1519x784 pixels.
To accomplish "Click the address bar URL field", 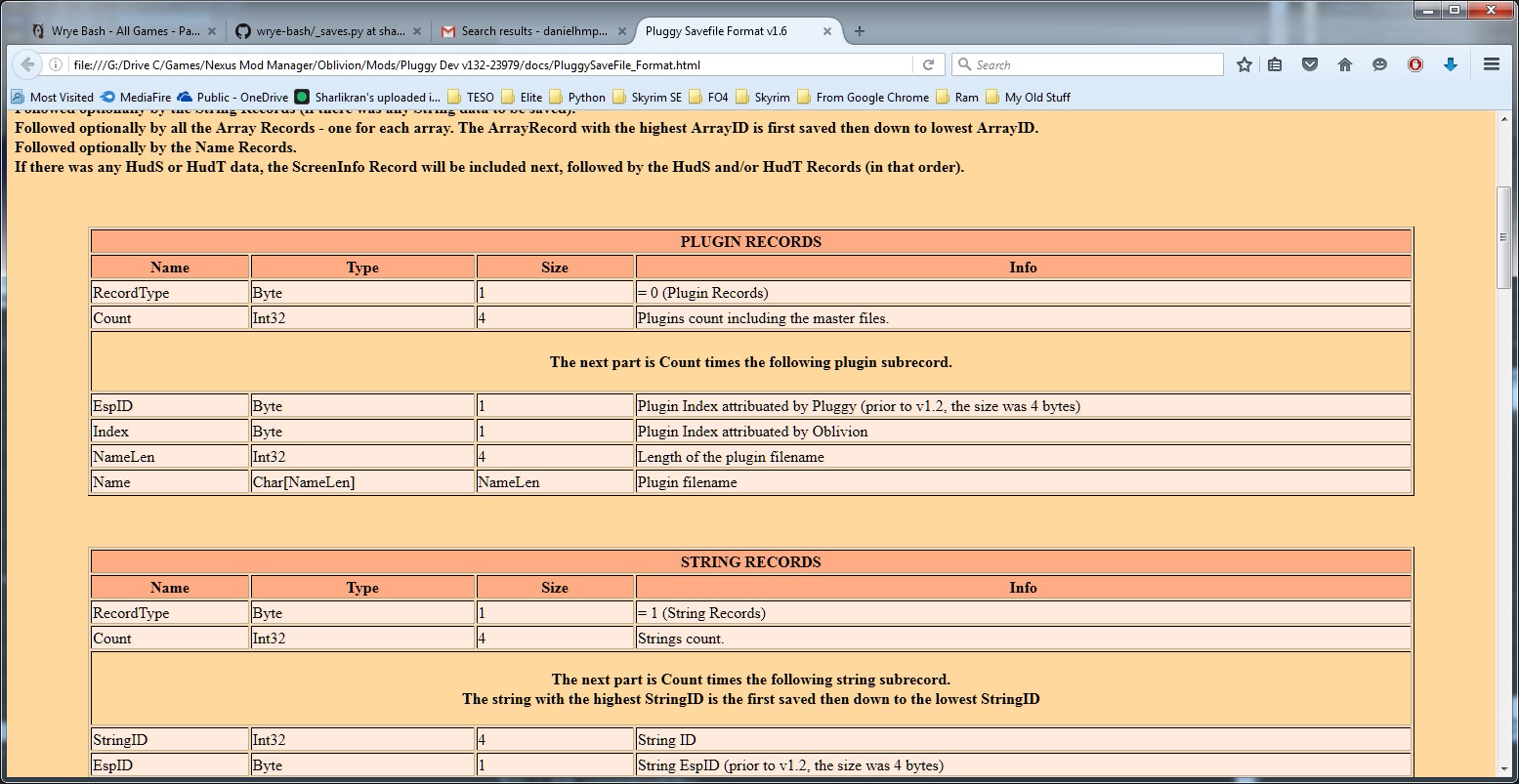I will point(488,64).
